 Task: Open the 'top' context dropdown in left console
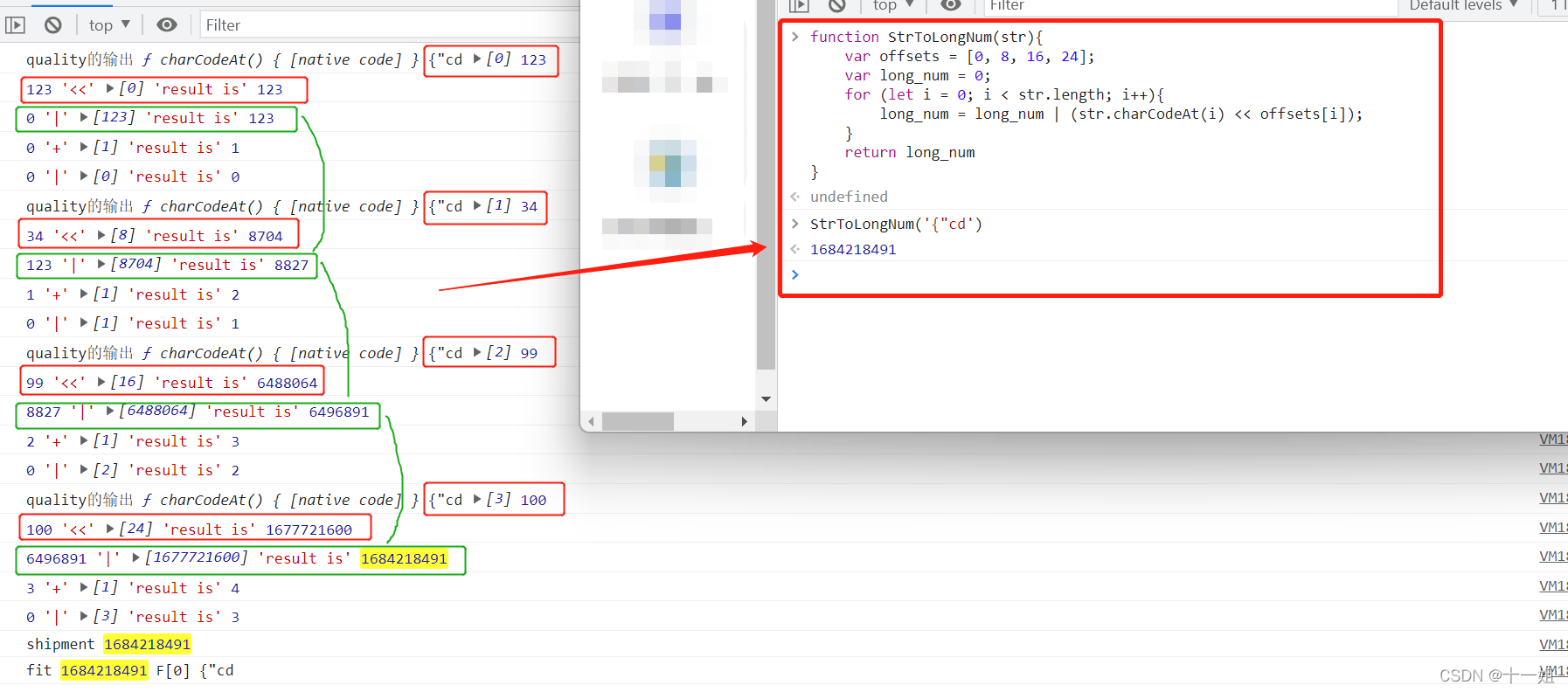109,25
